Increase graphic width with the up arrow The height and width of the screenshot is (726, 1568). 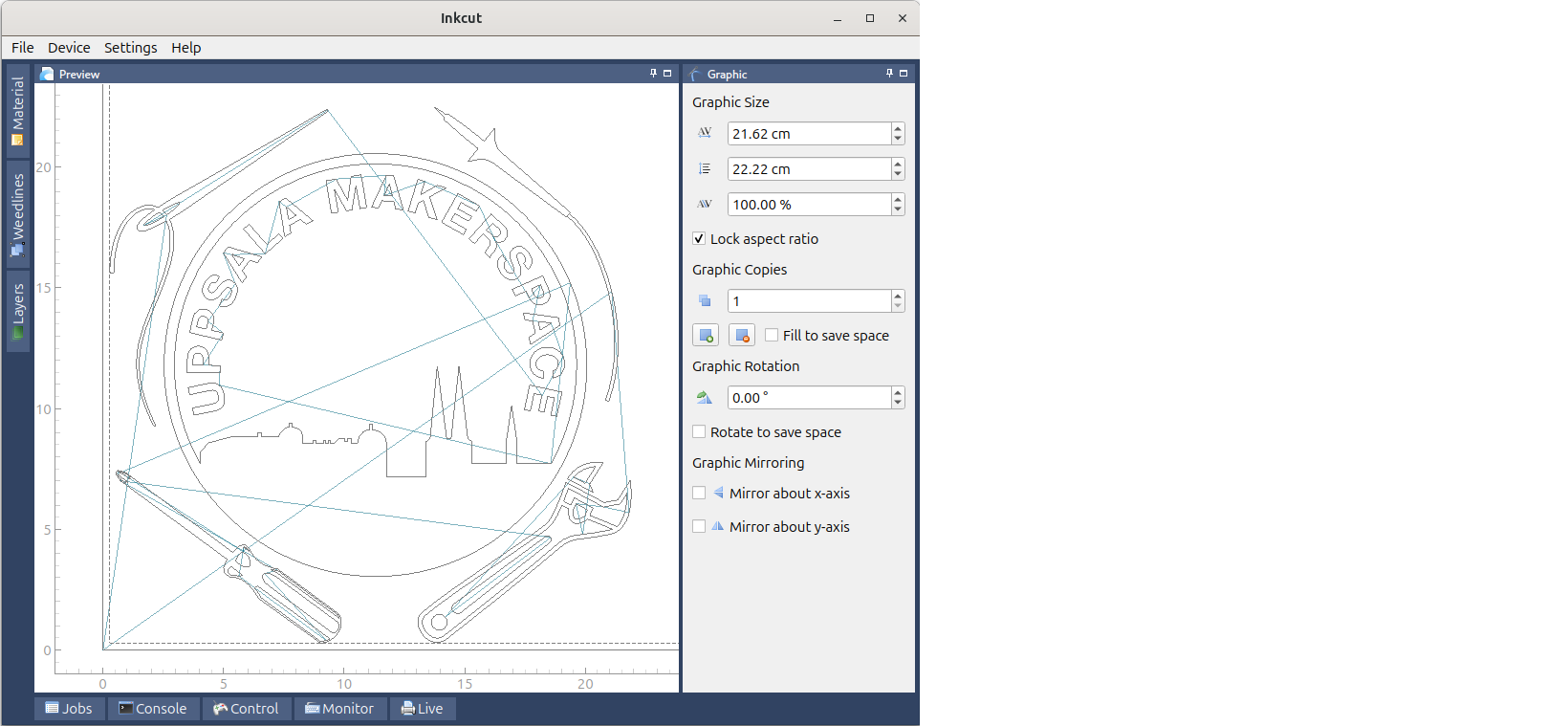(898, 128)
